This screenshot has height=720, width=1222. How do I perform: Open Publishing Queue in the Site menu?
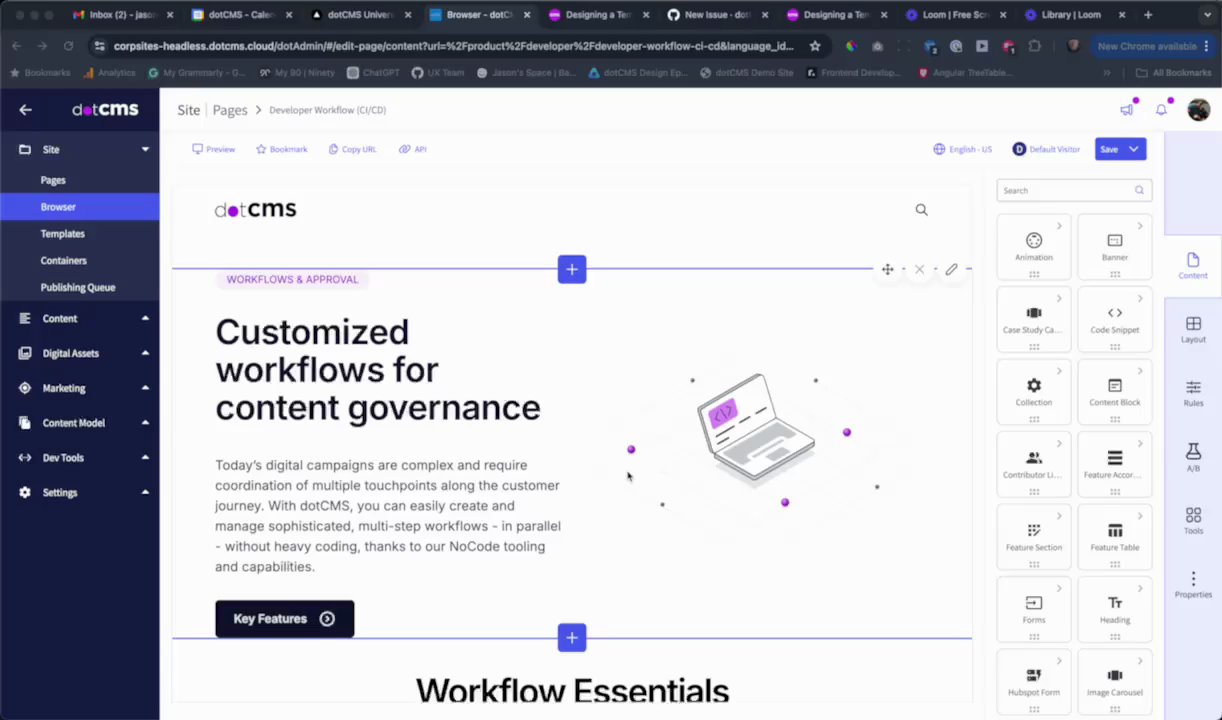tap(78, 287)
